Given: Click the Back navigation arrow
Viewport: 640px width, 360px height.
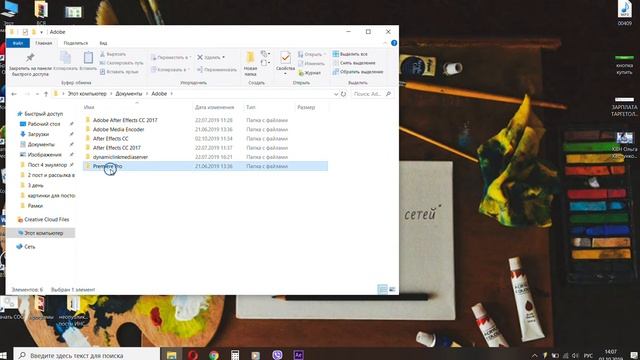Looking at the screenshot, I should click(14, 94).
